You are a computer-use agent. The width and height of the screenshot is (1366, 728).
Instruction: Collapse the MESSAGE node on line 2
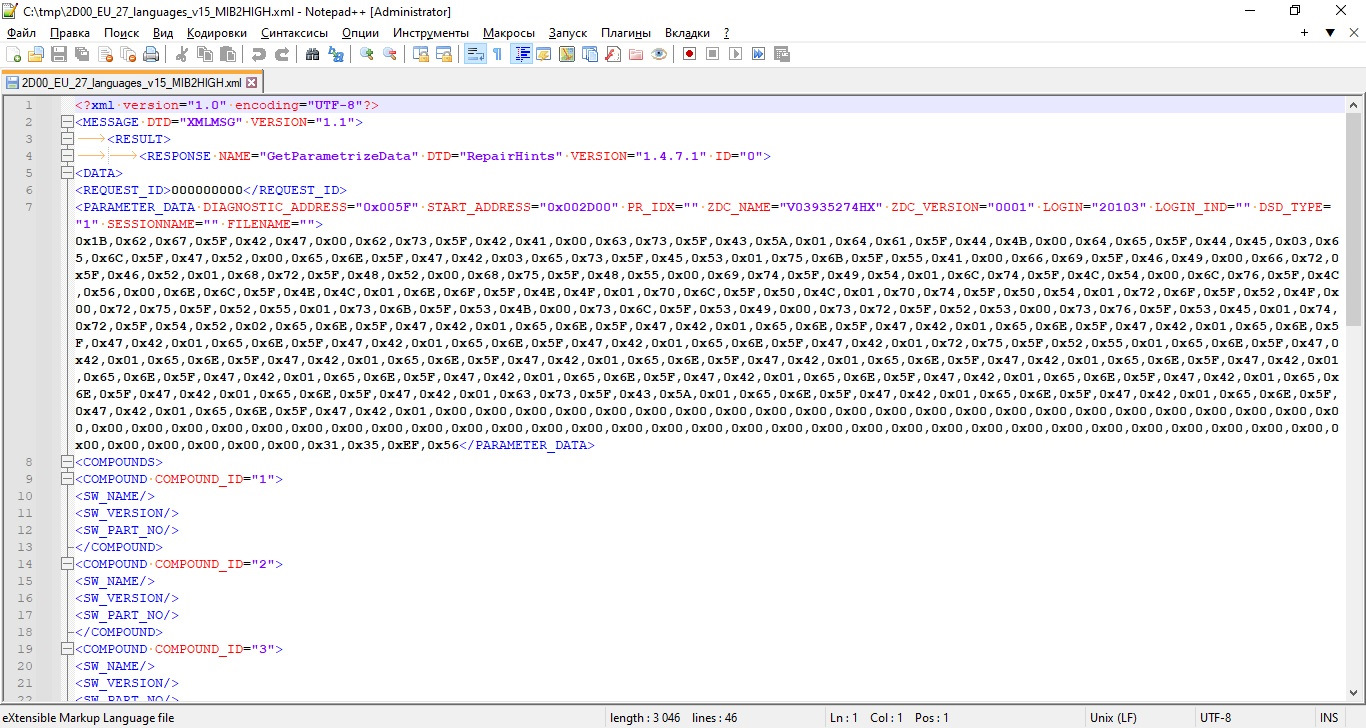coord(67,122)
